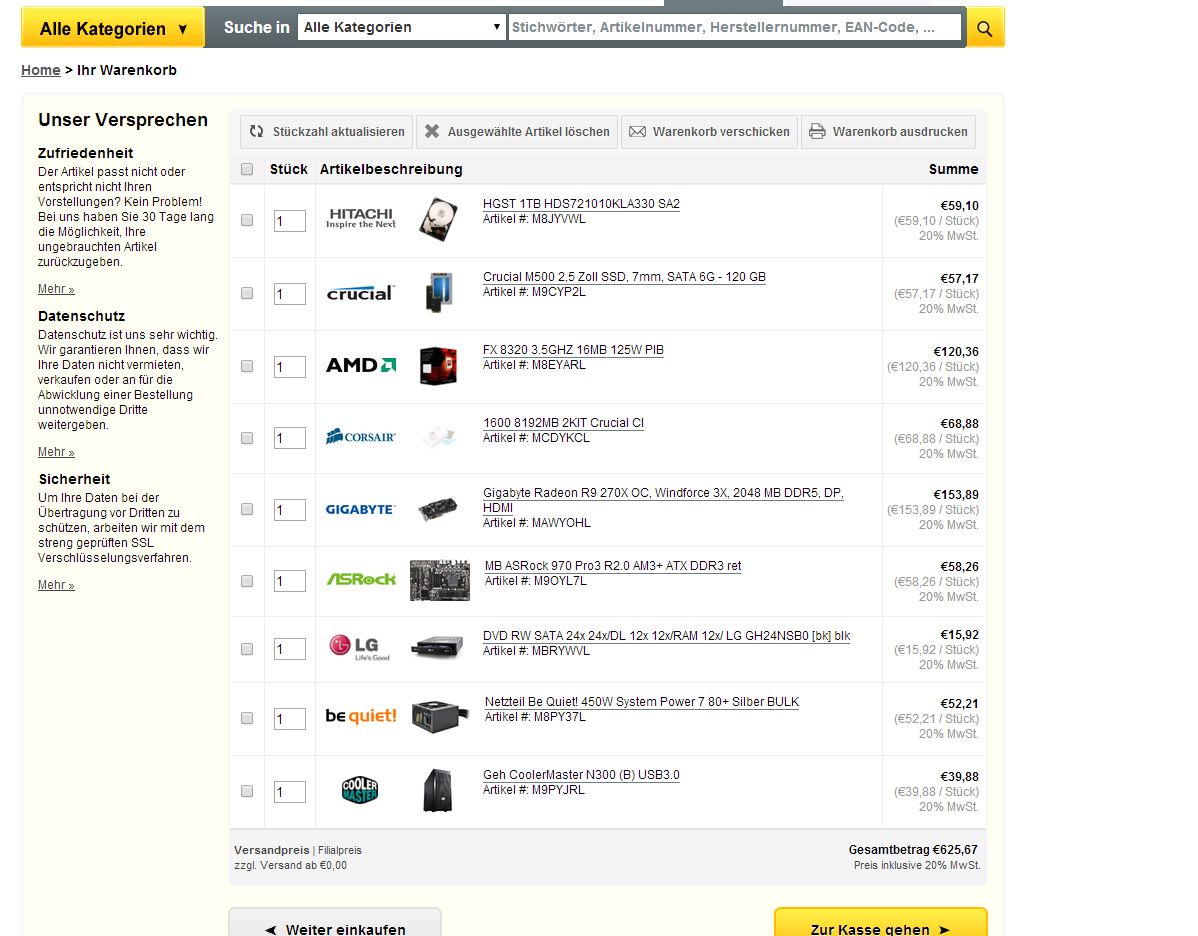Check the ASRock 970 Pro3 row
1198x936 pixels.
click(x=247, y=581)
